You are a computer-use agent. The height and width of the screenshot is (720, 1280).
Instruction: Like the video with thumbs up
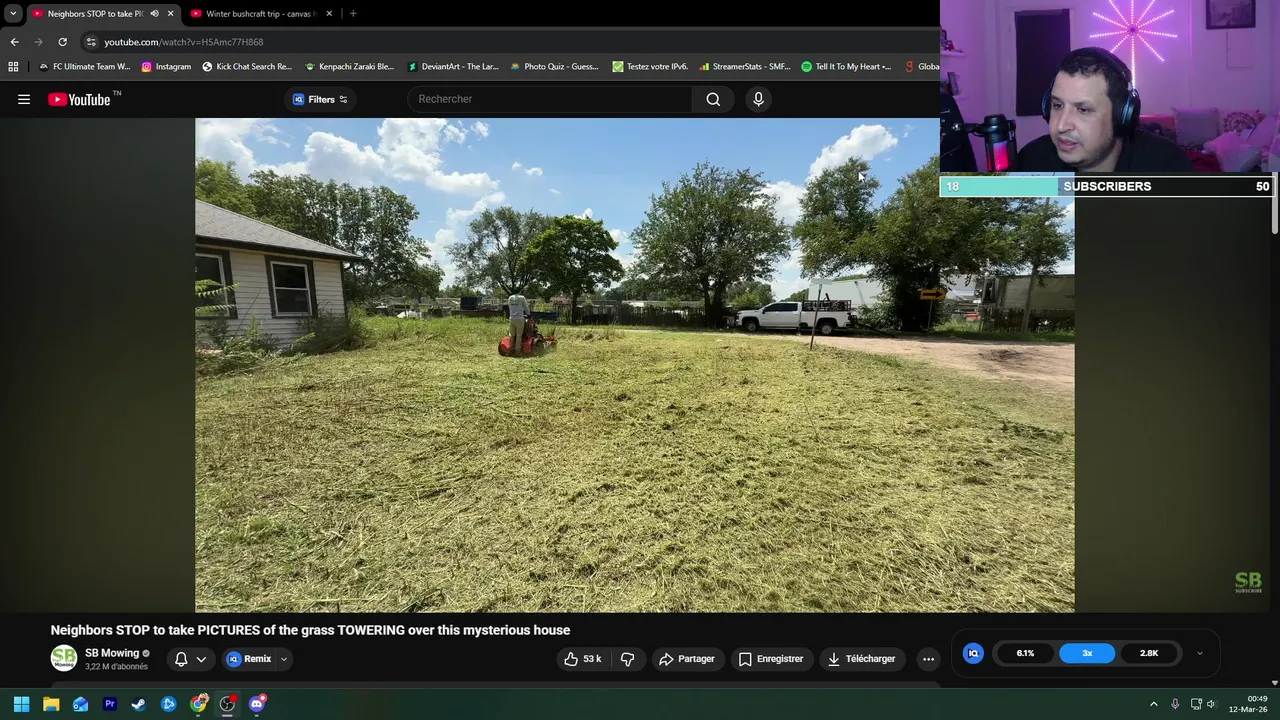[582, 659]
